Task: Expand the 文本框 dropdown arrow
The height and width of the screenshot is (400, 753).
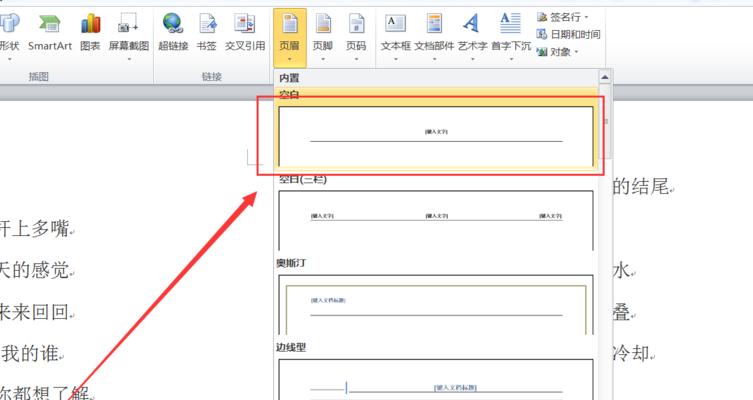Action: click(x=396, y=60)
